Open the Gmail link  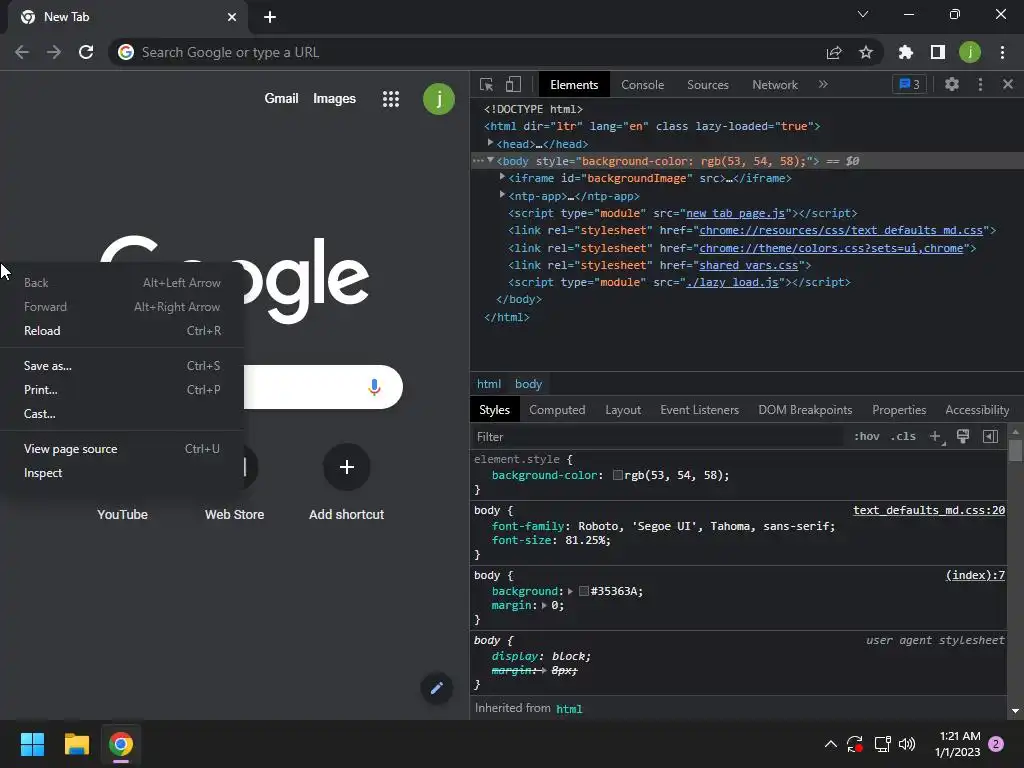click(281, 99)
